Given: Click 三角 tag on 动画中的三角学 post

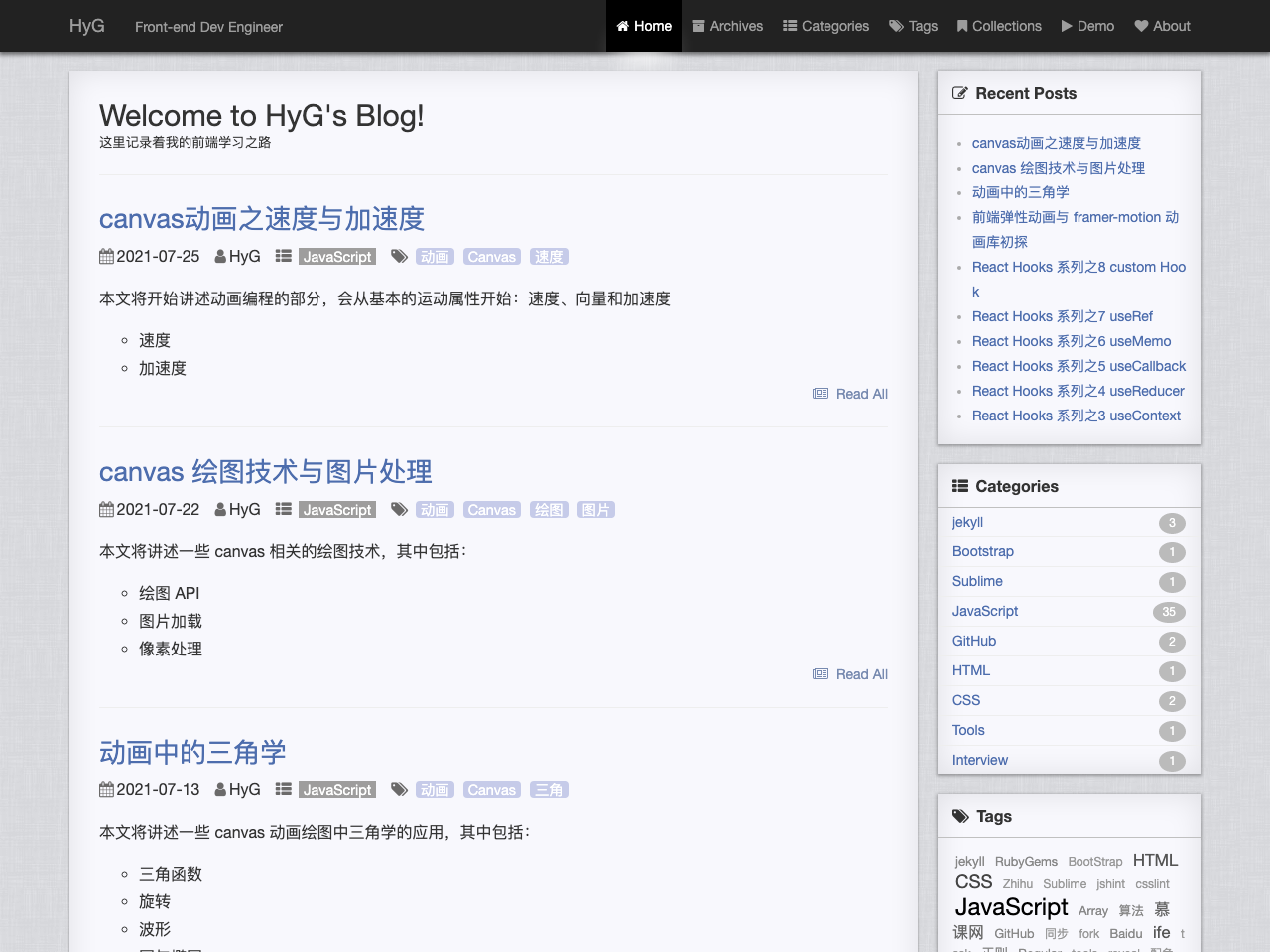Looking at the screenshot, I should click(549, 790).
